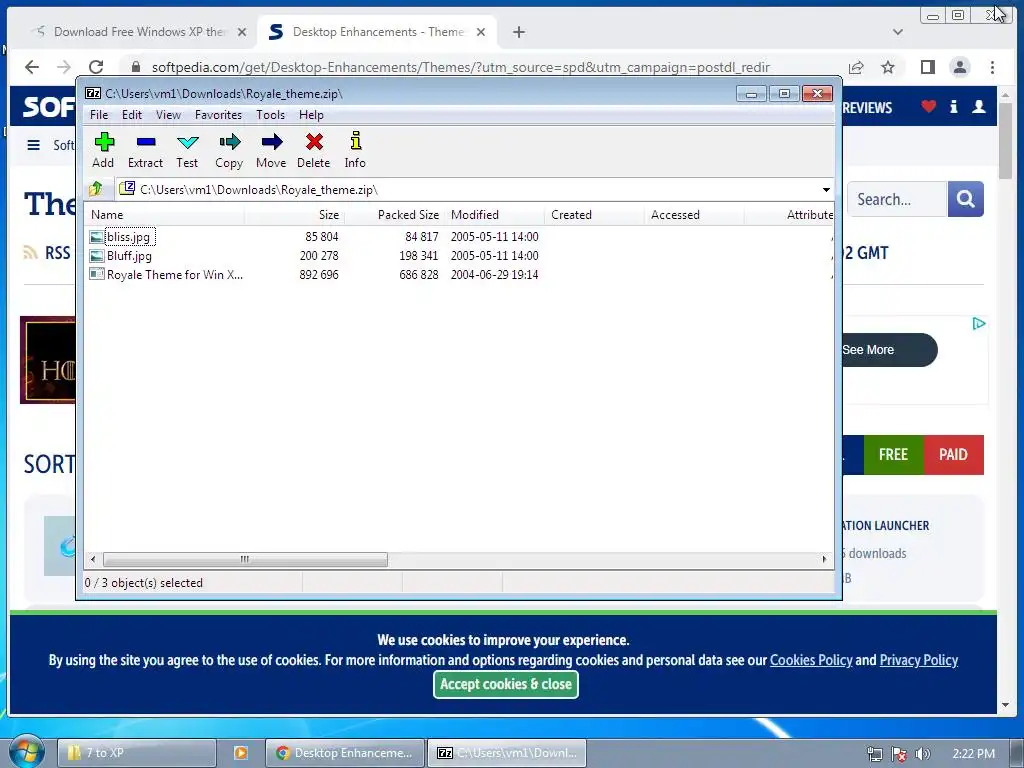
Task: Click the Royale Theme for Win X file icon
Action: pos(97,274)
